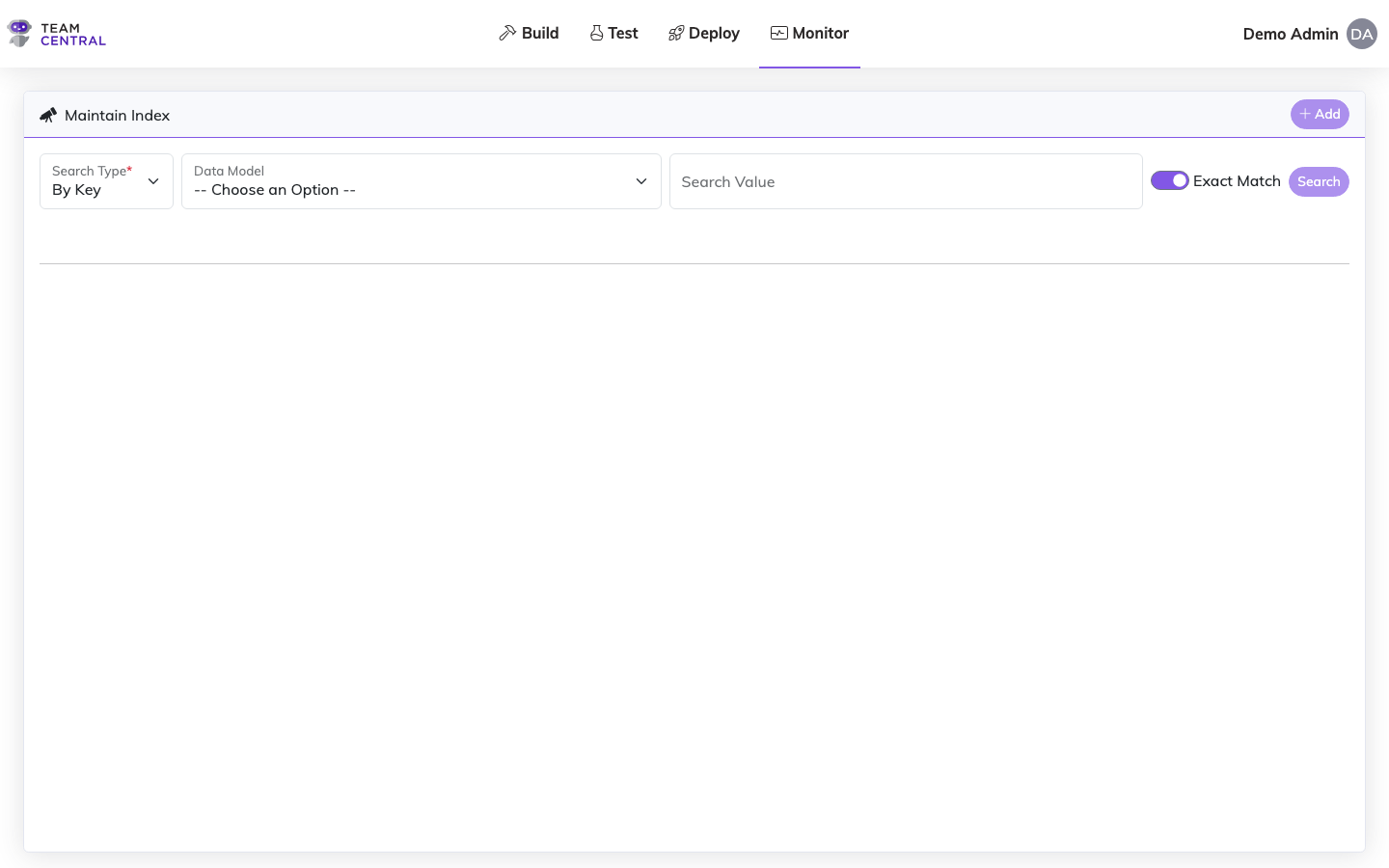The width and height of the screenshot is (1389, 868).
Task: Click the chart icon next to Monitor
Action: pyautogui.click(x=777, y=32)
